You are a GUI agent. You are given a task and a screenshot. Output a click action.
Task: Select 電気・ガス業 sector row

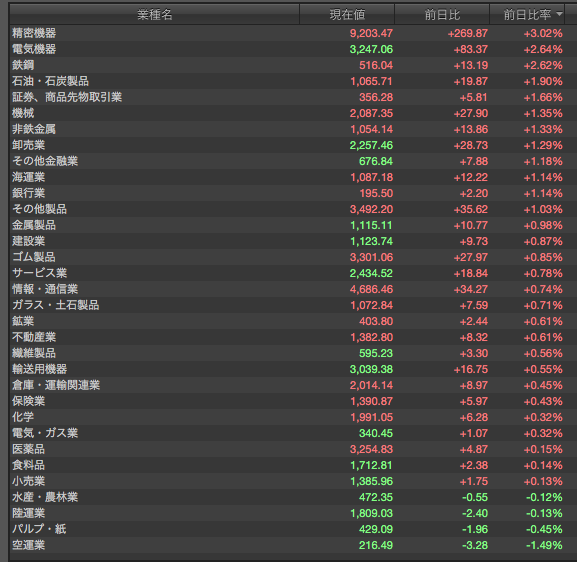[x=293, y=433]
